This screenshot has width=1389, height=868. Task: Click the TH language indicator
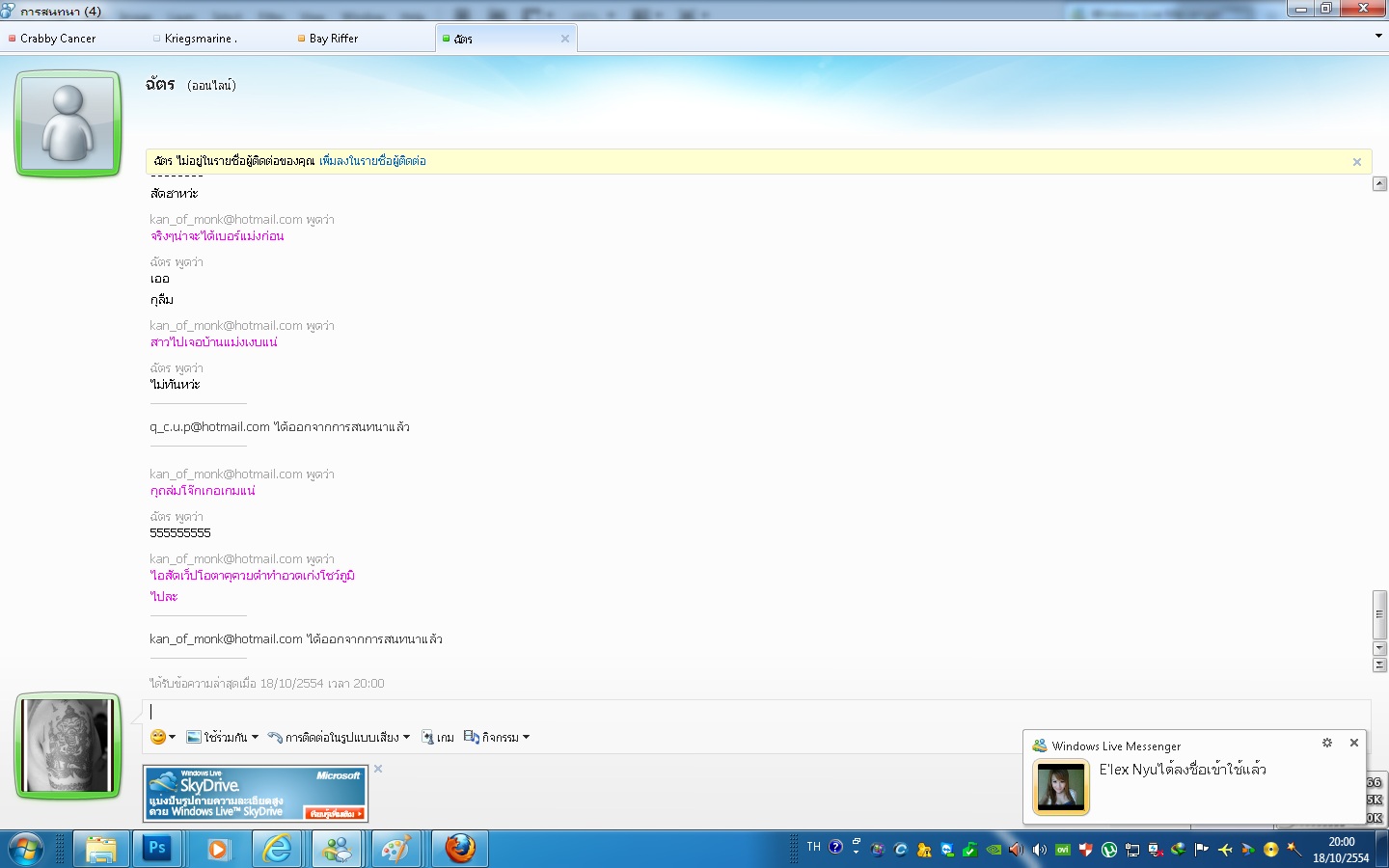point(814,847)
